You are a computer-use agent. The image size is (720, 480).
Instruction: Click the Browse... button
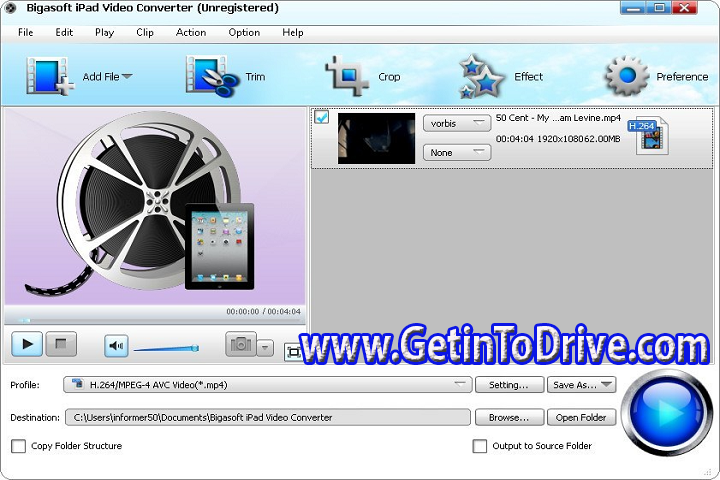(510, 418)
